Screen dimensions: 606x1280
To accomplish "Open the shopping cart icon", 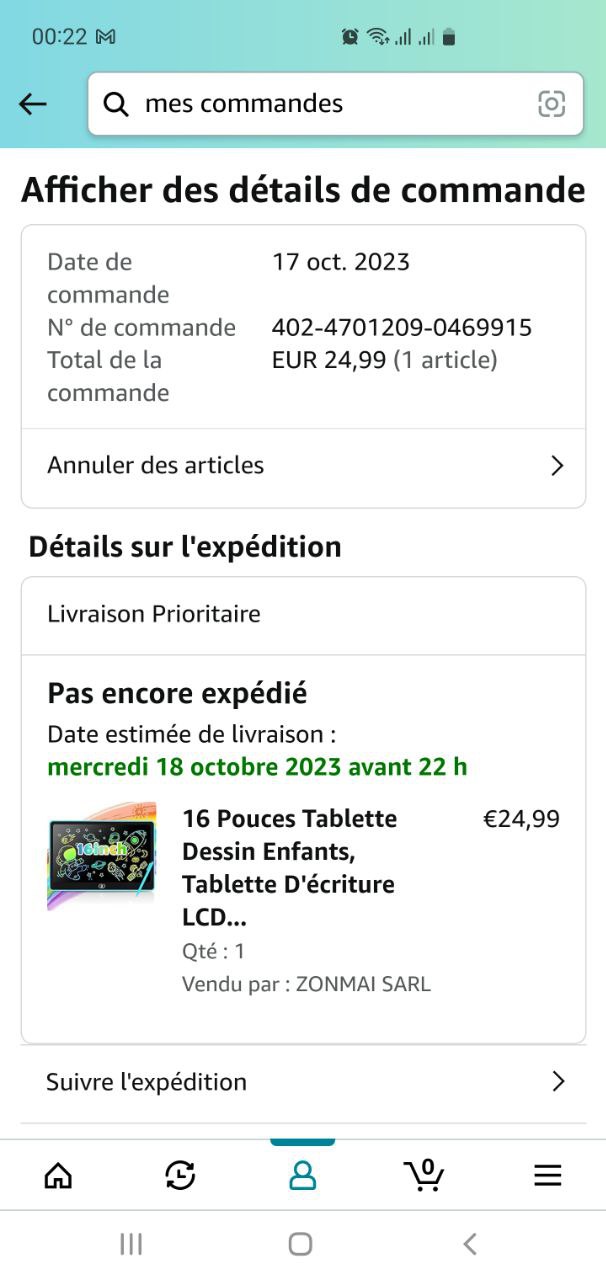I will tap(425, 1174).
